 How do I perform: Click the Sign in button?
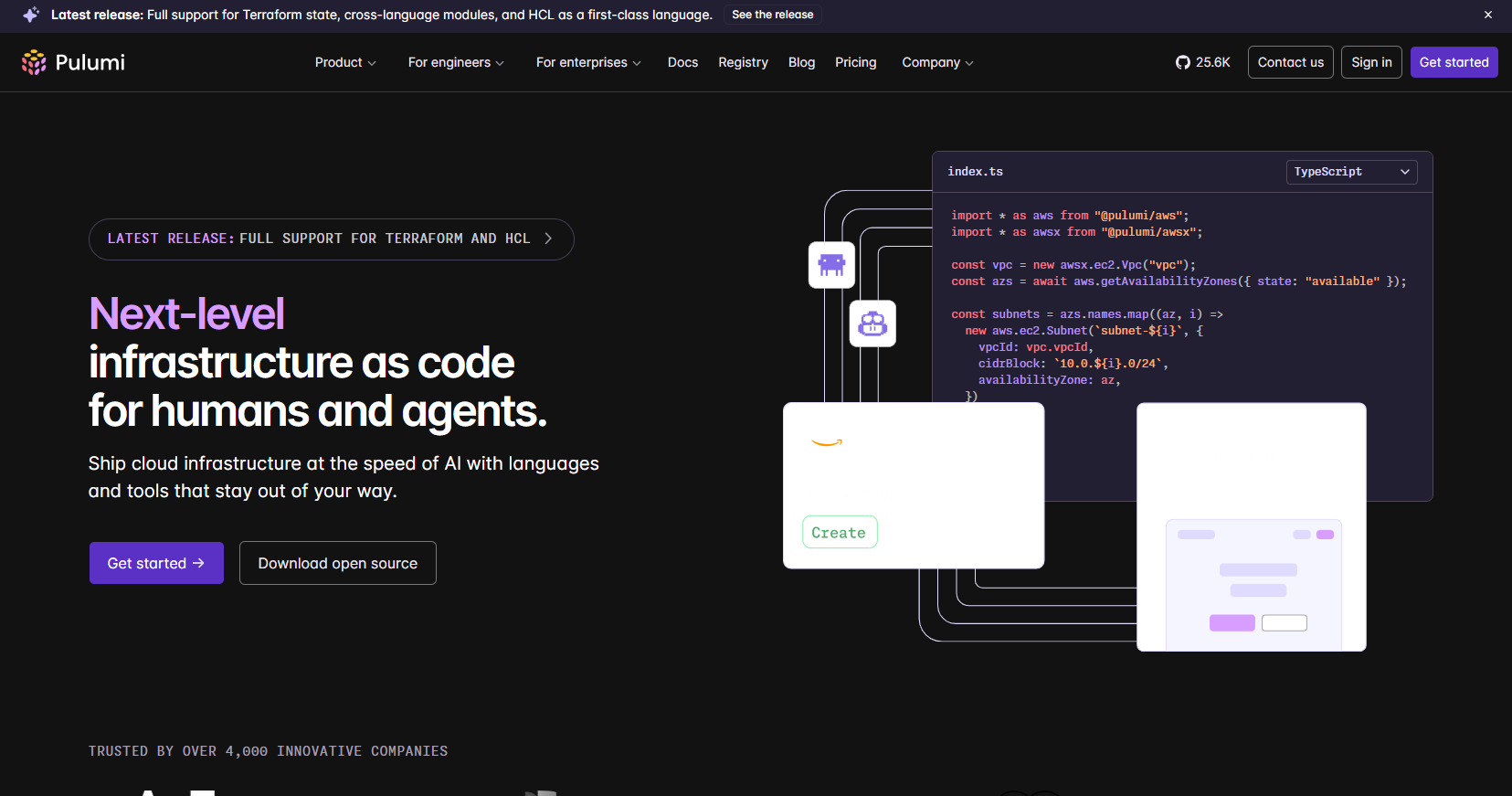click(x=1371, y=62)
